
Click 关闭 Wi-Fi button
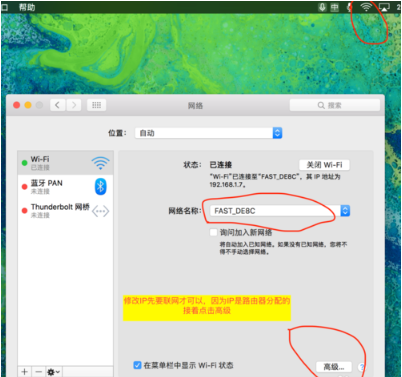coord(324,165)
